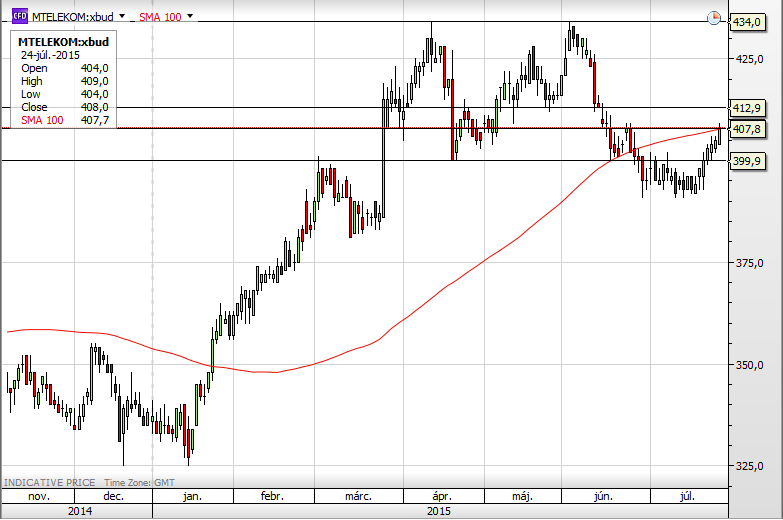The width and height of the screenshot is (783, 520).
Task: Click the red SMA 100 value 407,7
Action: [94, 120]
